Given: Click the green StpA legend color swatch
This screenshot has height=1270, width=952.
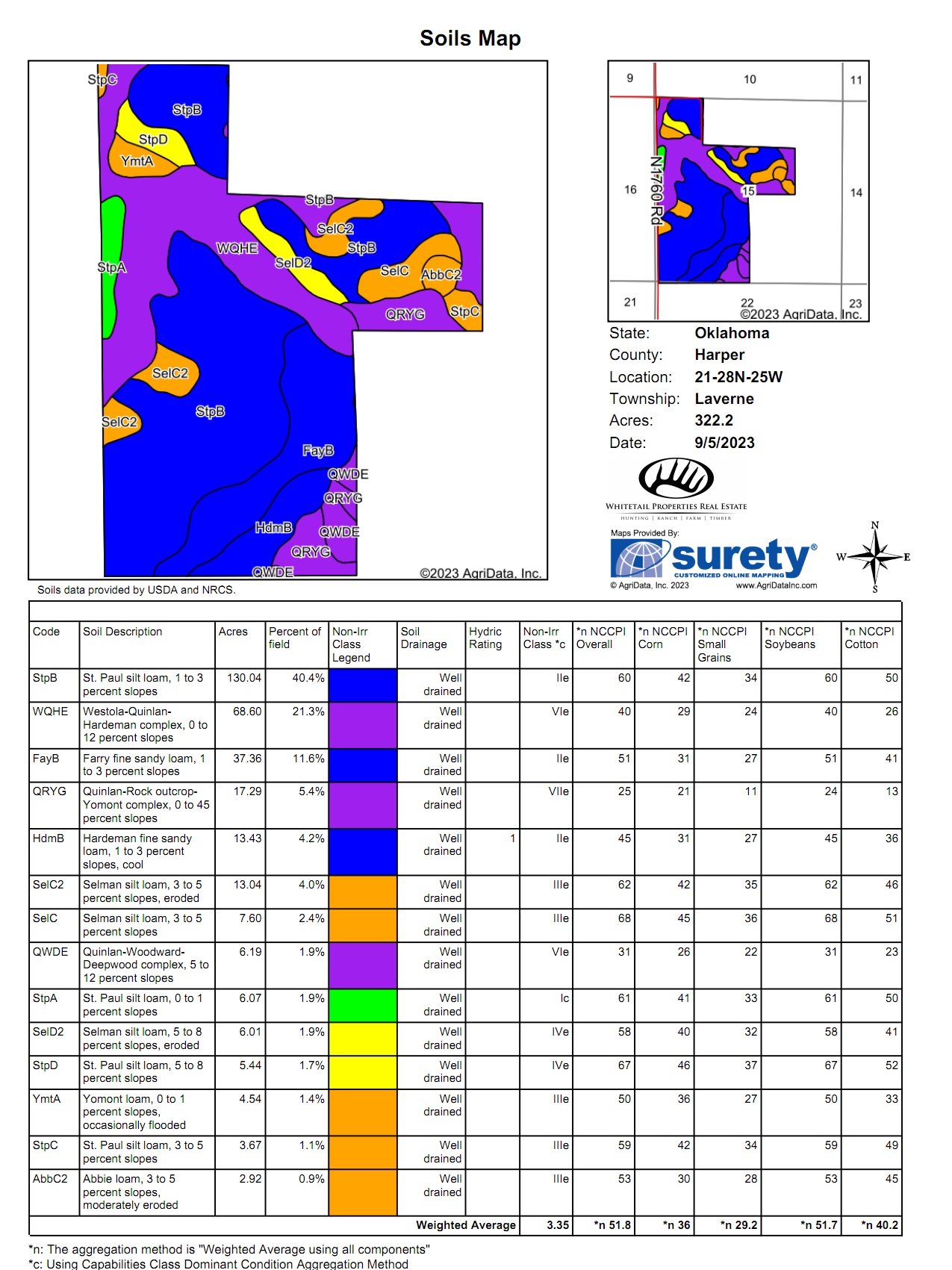Looking at the screenshot, I should point(363,1005).
